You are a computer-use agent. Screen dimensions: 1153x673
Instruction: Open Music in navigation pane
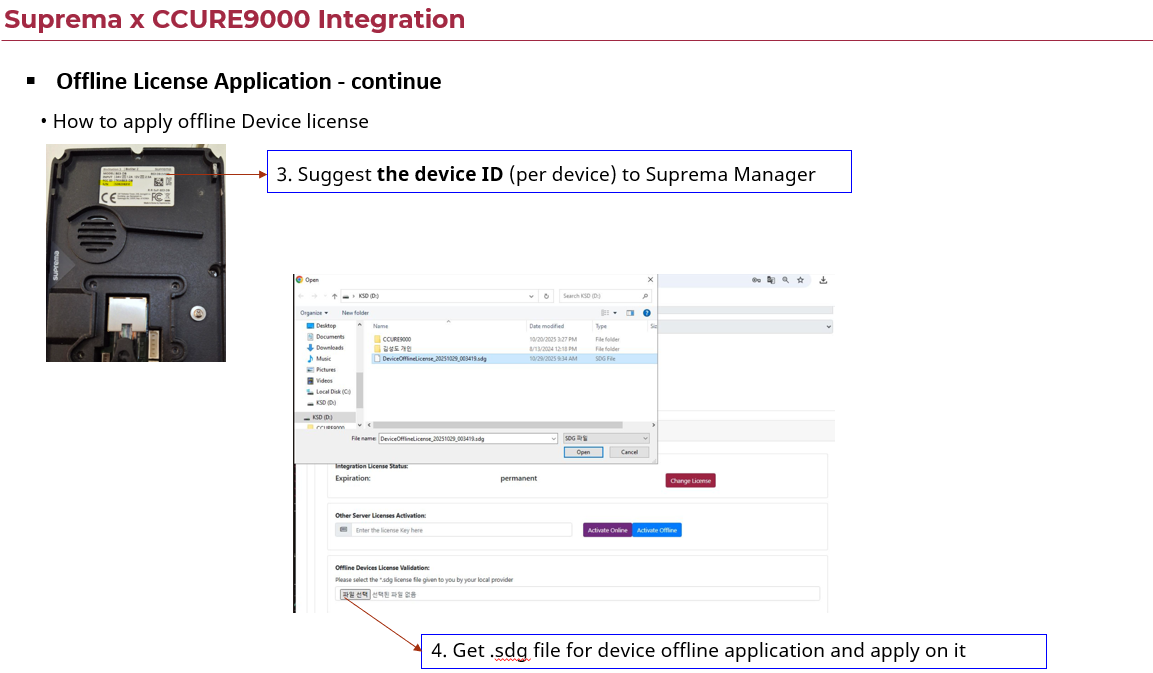point(319,359)
